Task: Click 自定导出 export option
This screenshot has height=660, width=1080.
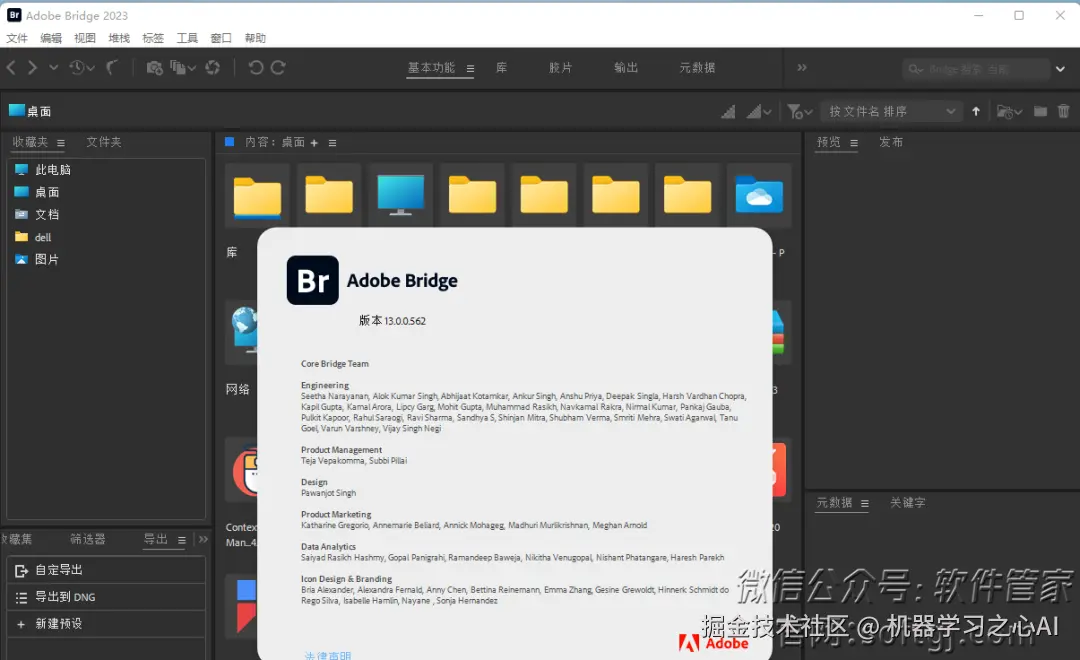Action: [107, 570]
